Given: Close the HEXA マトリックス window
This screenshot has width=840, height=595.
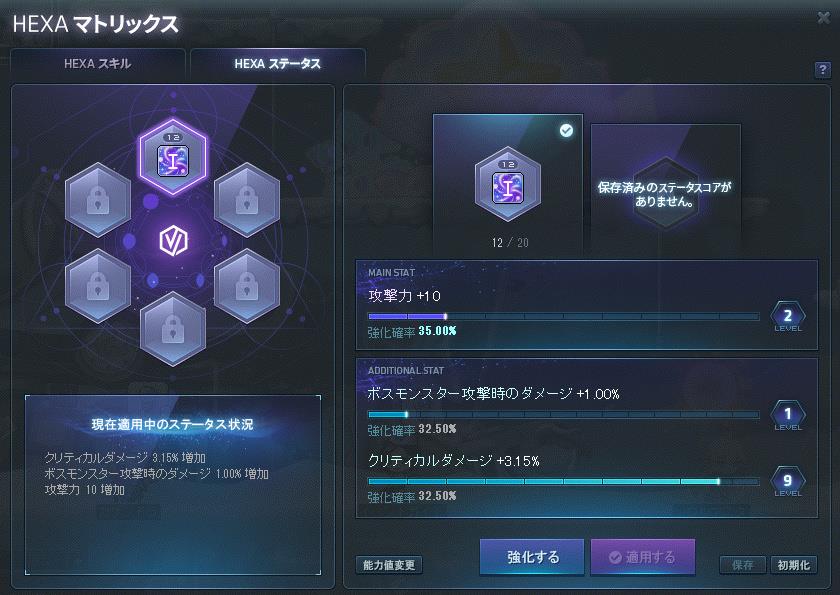Looking at the screenshot, I should [x=824, y=18].
